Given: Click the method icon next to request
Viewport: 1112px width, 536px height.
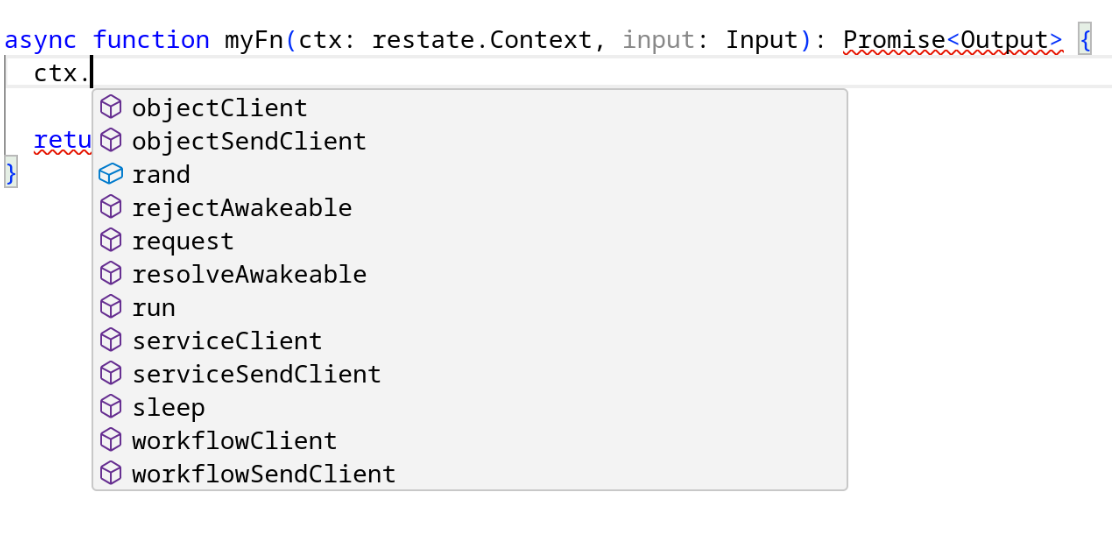Looking at the screenshot, I should (111, 241).
